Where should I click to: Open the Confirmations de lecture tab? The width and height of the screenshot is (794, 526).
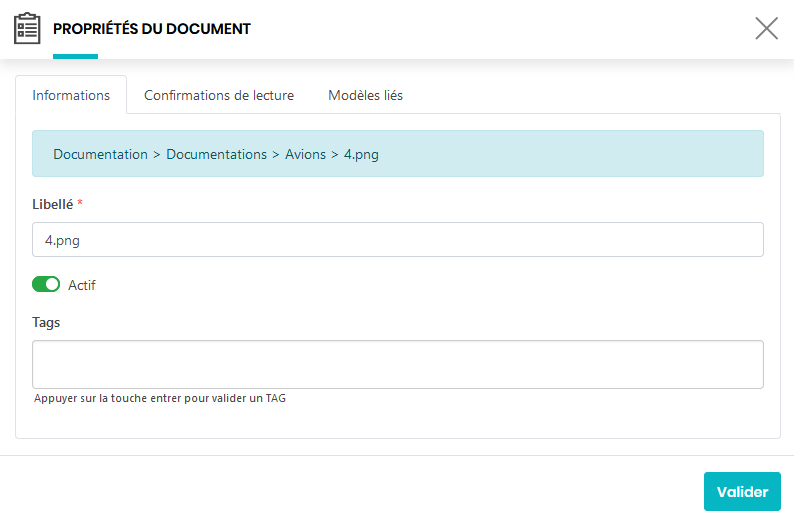point(219,96)
